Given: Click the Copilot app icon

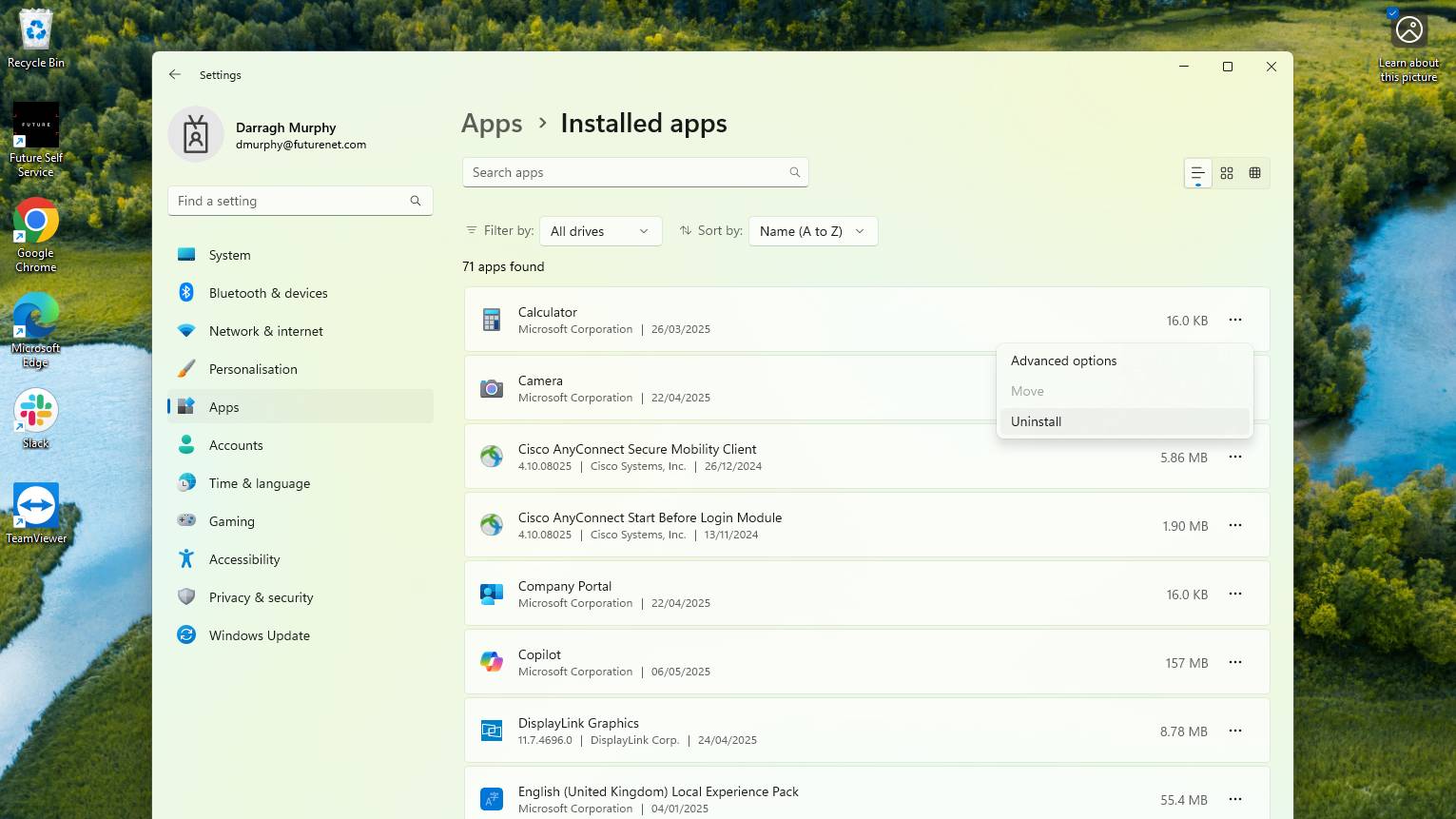Looking at the screenshot, I should (492, 661).
